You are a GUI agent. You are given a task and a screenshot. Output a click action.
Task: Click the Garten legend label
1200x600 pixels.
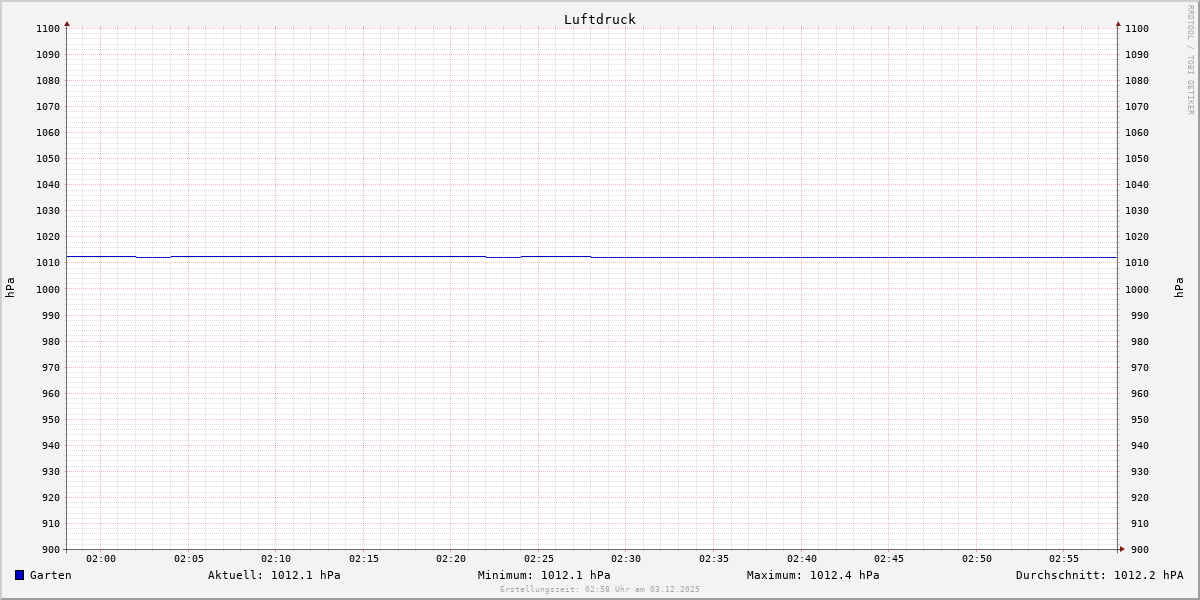(50, 575)
